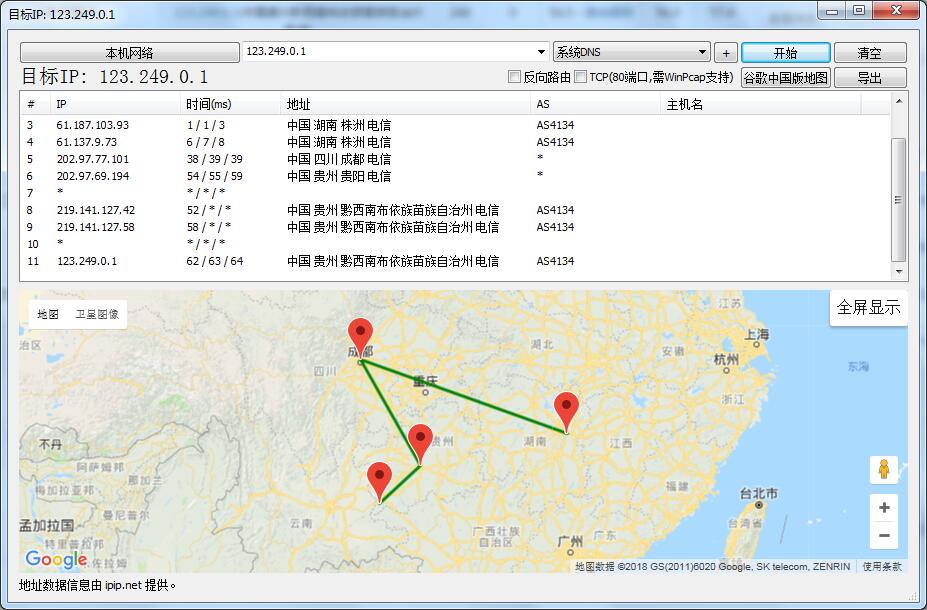This screenshot has height=610, width=927.
Task: Select the red marker at 成都
Action: 360,330
